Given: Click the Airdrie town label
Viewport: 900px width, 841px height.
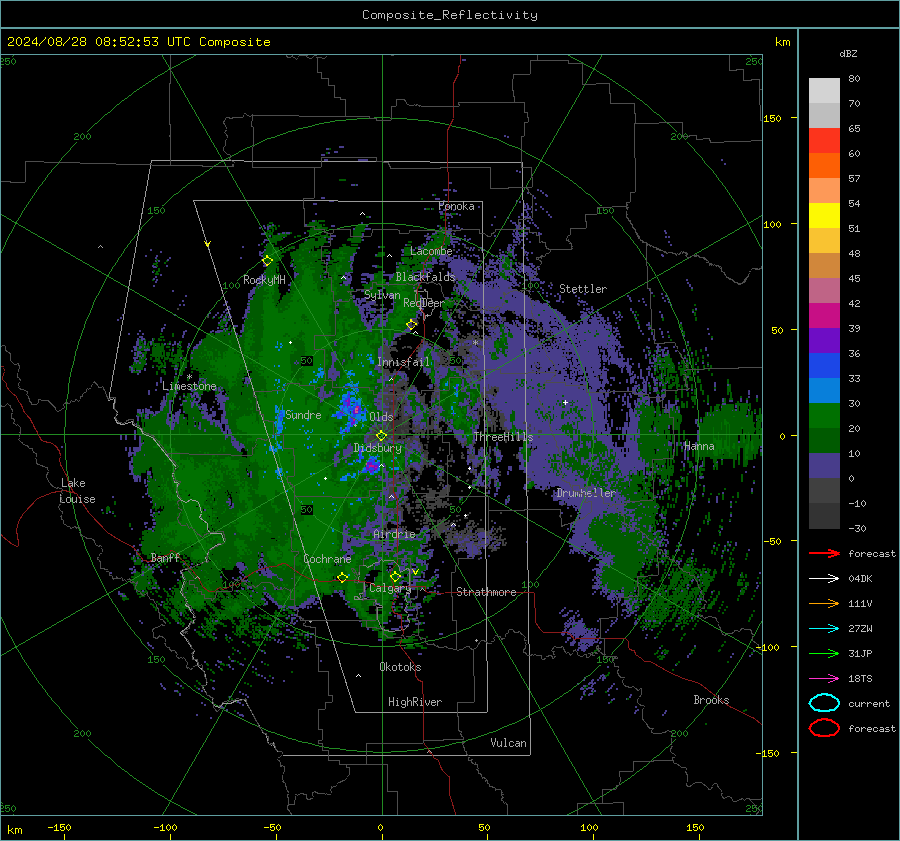Looking at the screenshot, I should [x=394, y=534].
